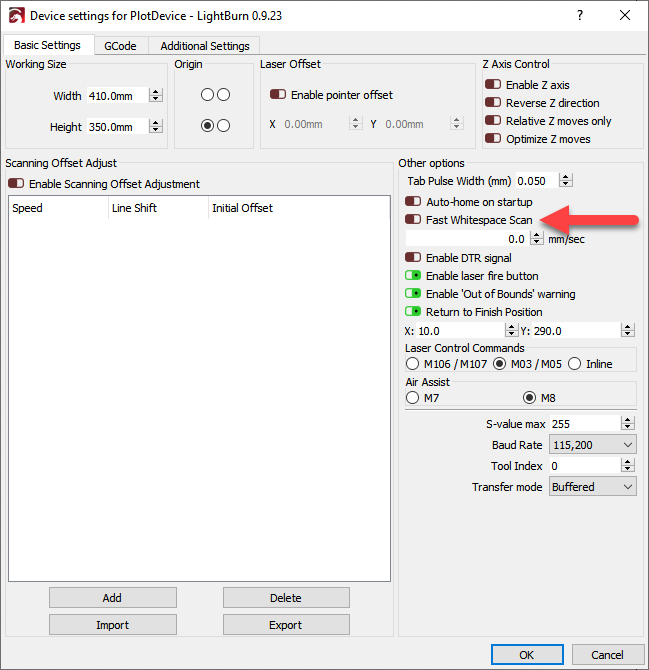Click the Working Size Height field
This screenshot has height=670, width=649.
click(118, 126)
